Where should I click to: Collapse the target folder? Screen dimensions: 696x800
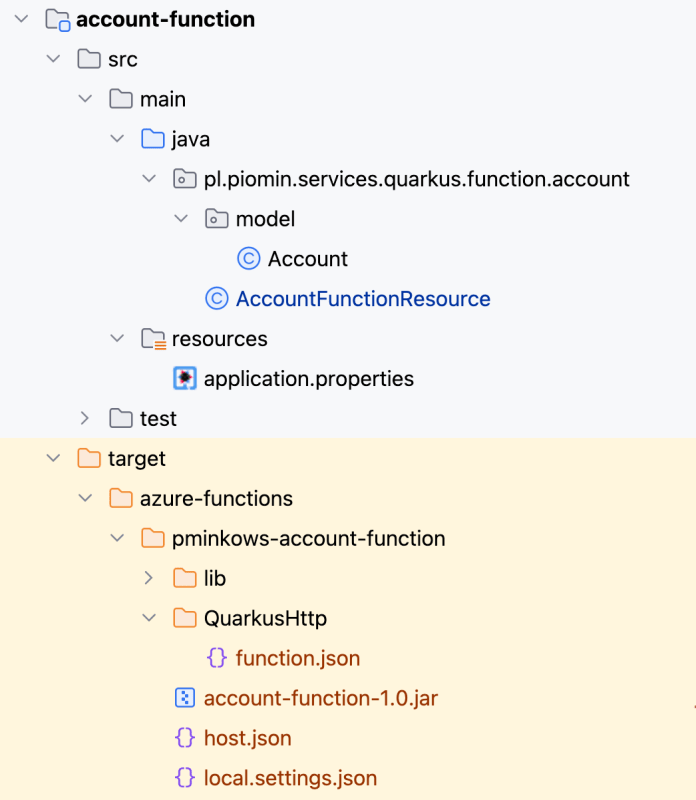point(53,459)
